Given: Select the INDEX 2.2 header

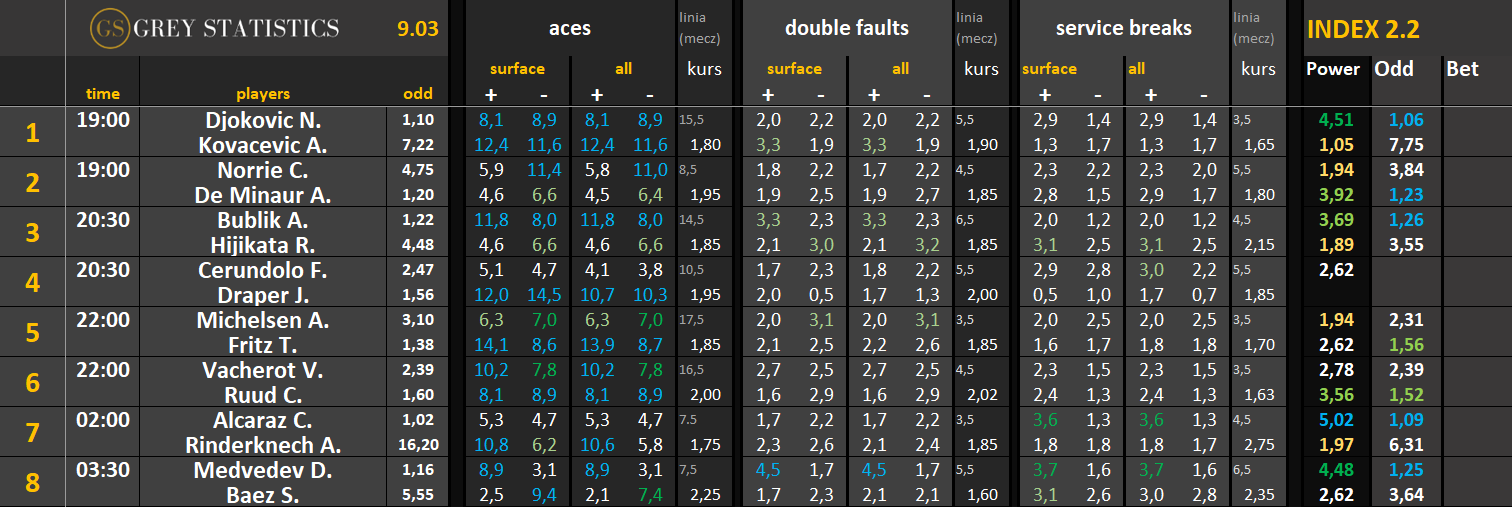Looking at the screenshot, I should coord(1363,29).
